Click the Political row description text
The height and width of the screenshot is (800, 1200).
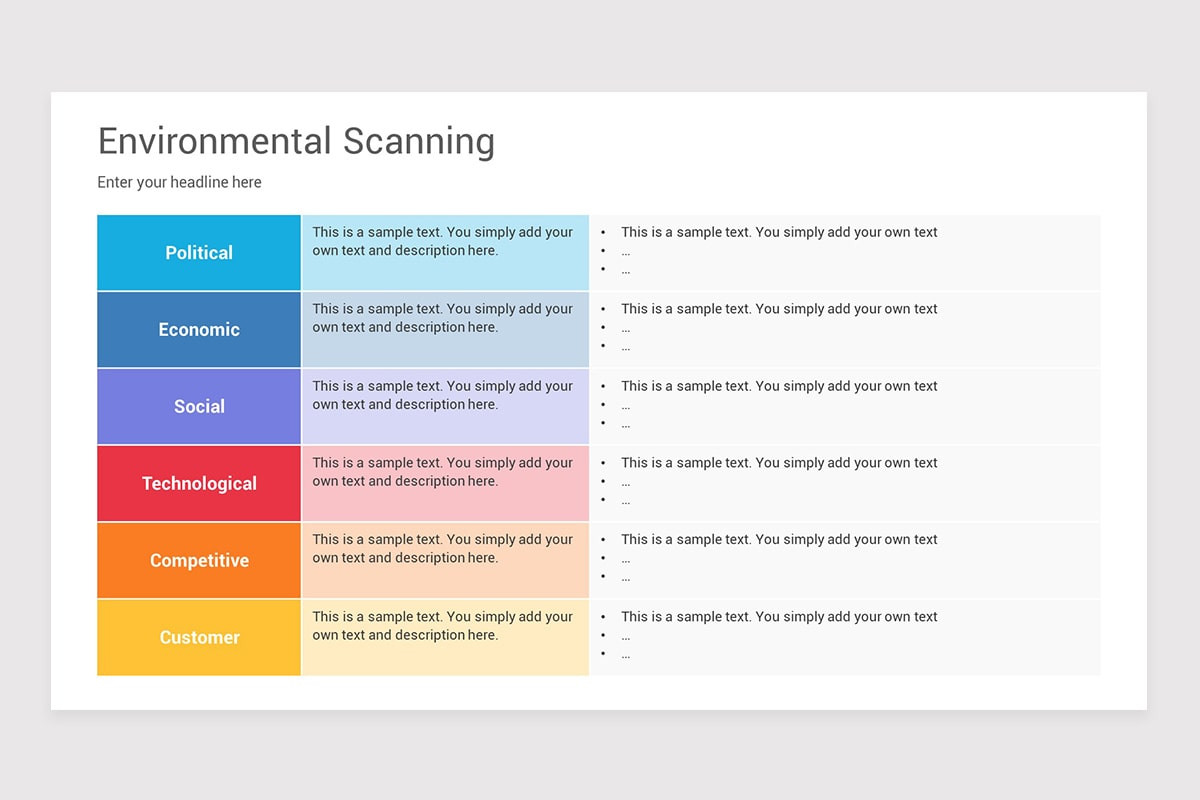click(x=443, y=241)
